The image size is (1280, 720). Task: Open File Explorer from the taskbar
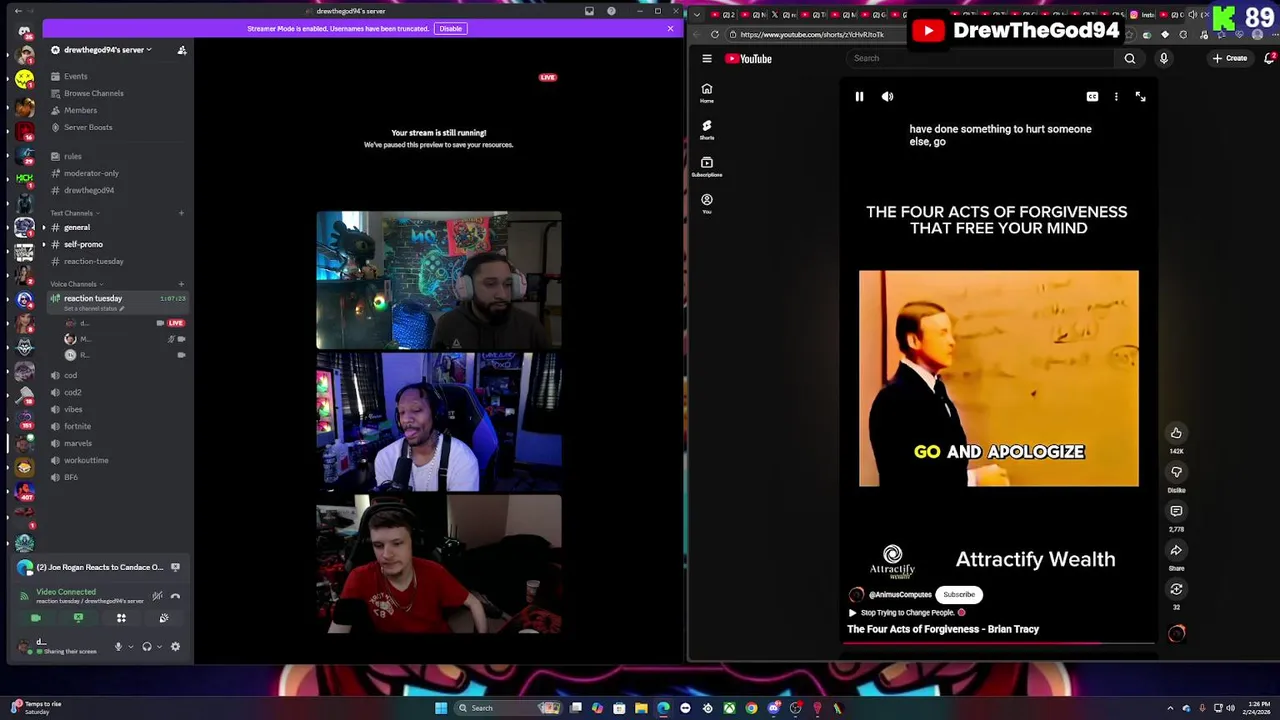641,708
